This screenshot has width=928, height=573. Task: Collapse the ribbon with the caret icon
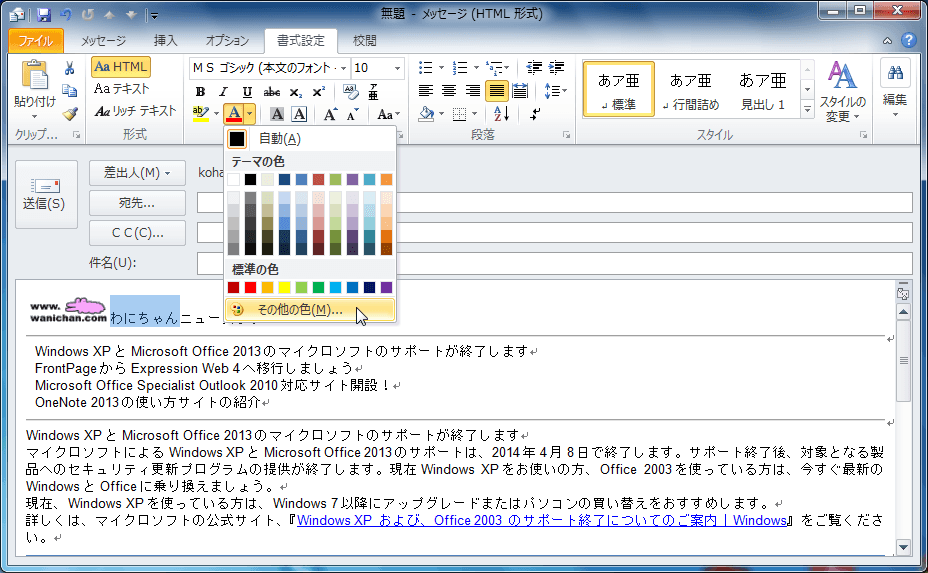(x=887, y=41)
